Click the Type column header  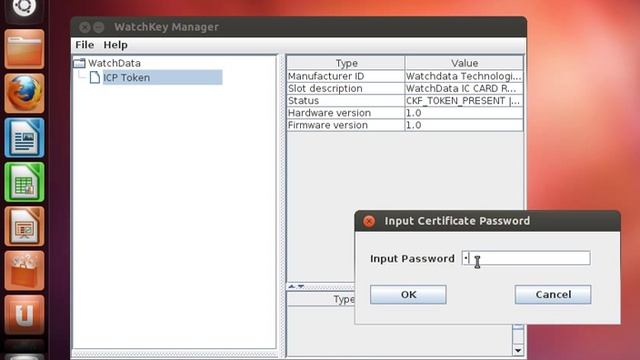coord(346,63)
